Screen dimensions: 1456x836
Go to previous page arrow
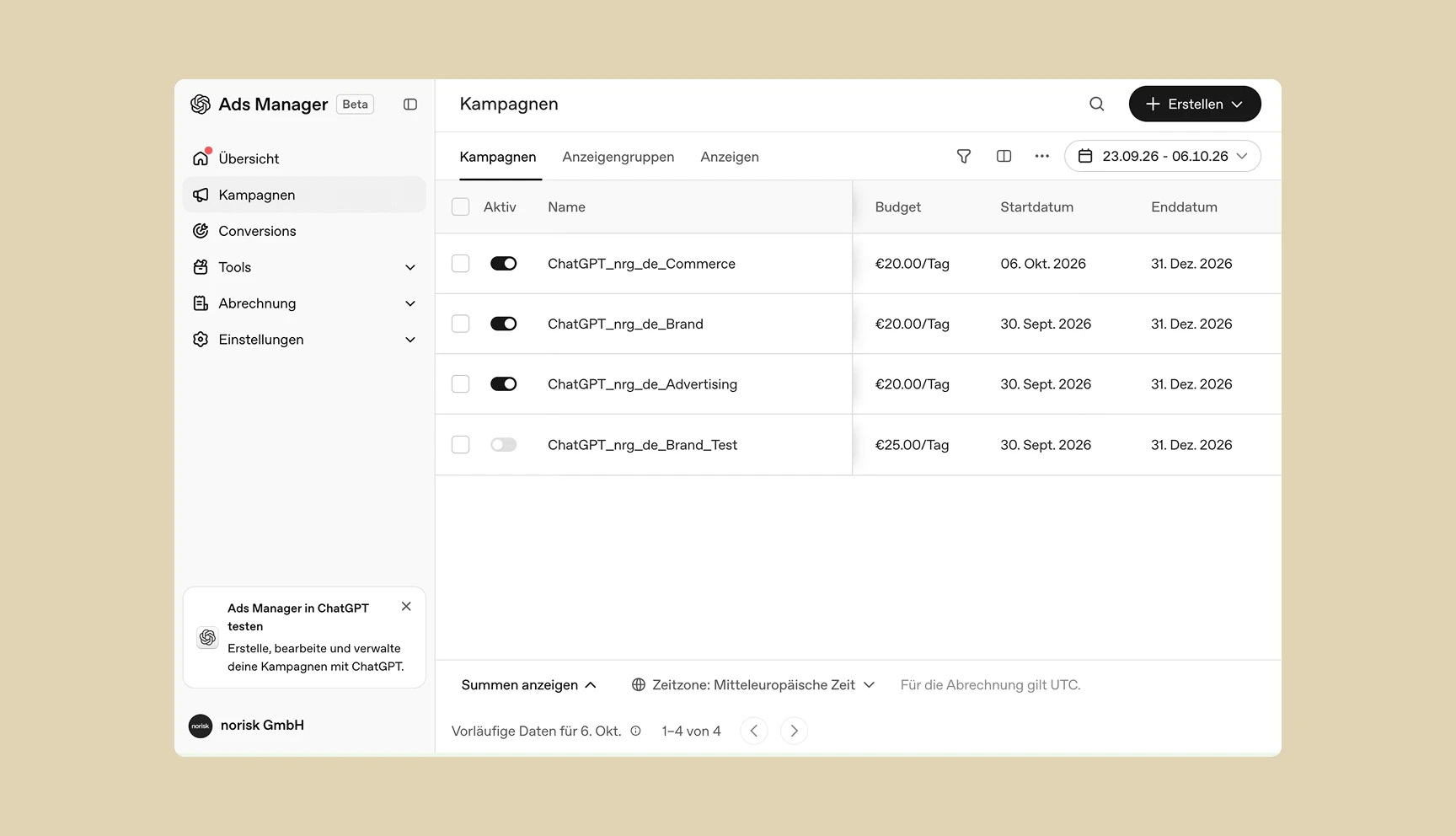pyautogui.click(x=754, y=731)
